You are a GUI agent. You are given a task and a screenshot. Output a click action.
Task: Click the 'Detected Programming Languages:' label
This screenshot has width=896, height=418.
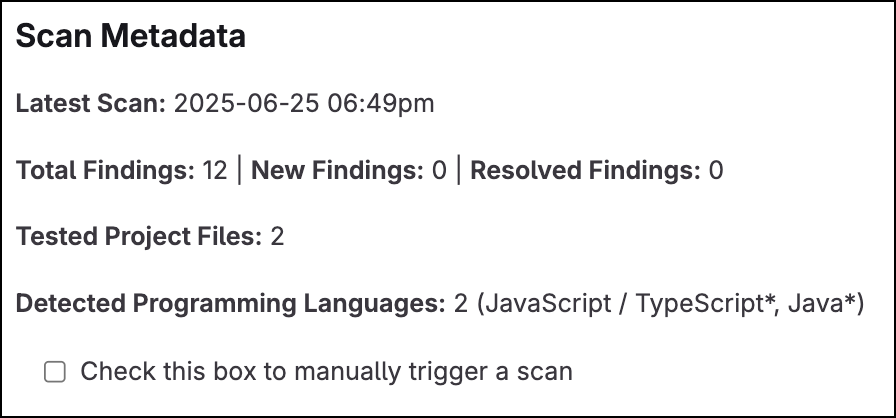point(230,304)
